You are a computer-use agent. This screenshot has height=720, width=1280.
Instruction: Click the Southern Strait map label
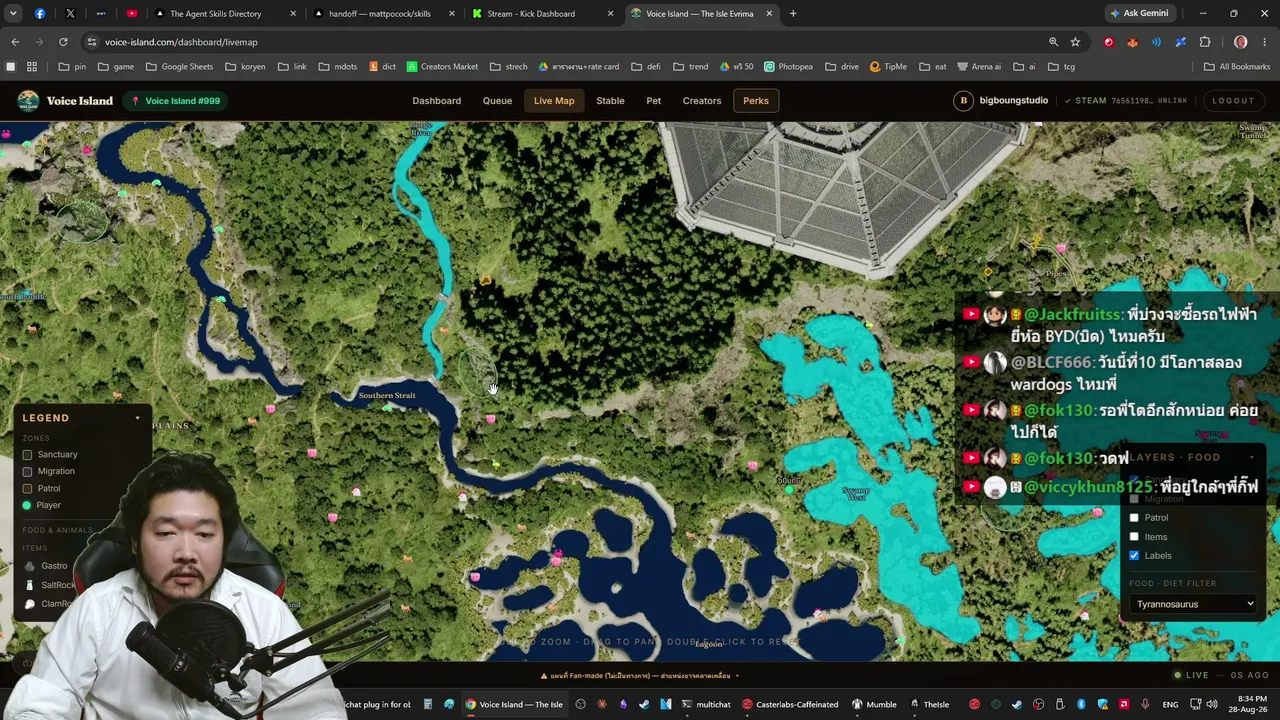pyautogui.click(x=387, y=396)
